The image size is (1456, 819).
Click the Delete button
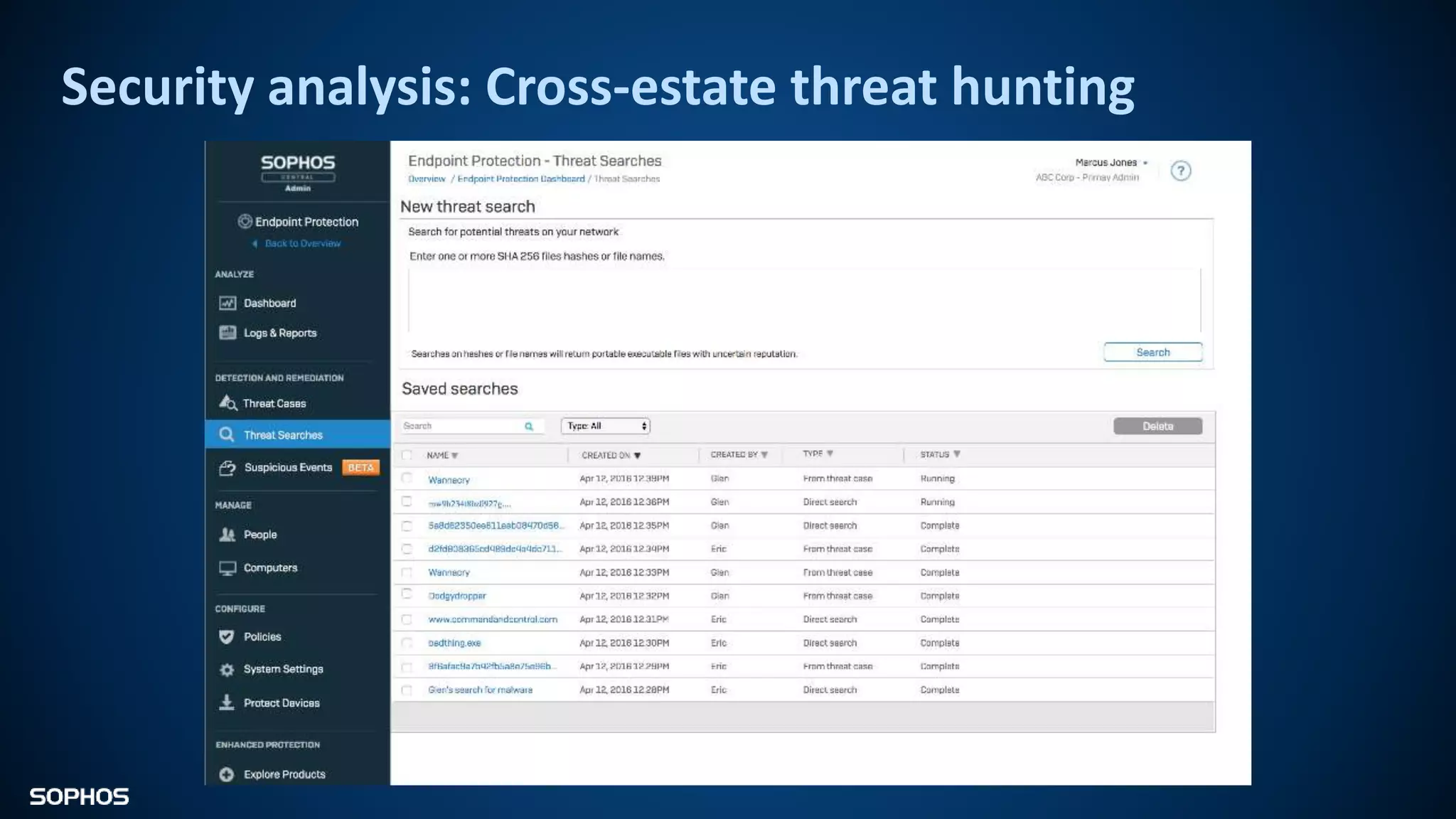click(x=1157, y=427)
